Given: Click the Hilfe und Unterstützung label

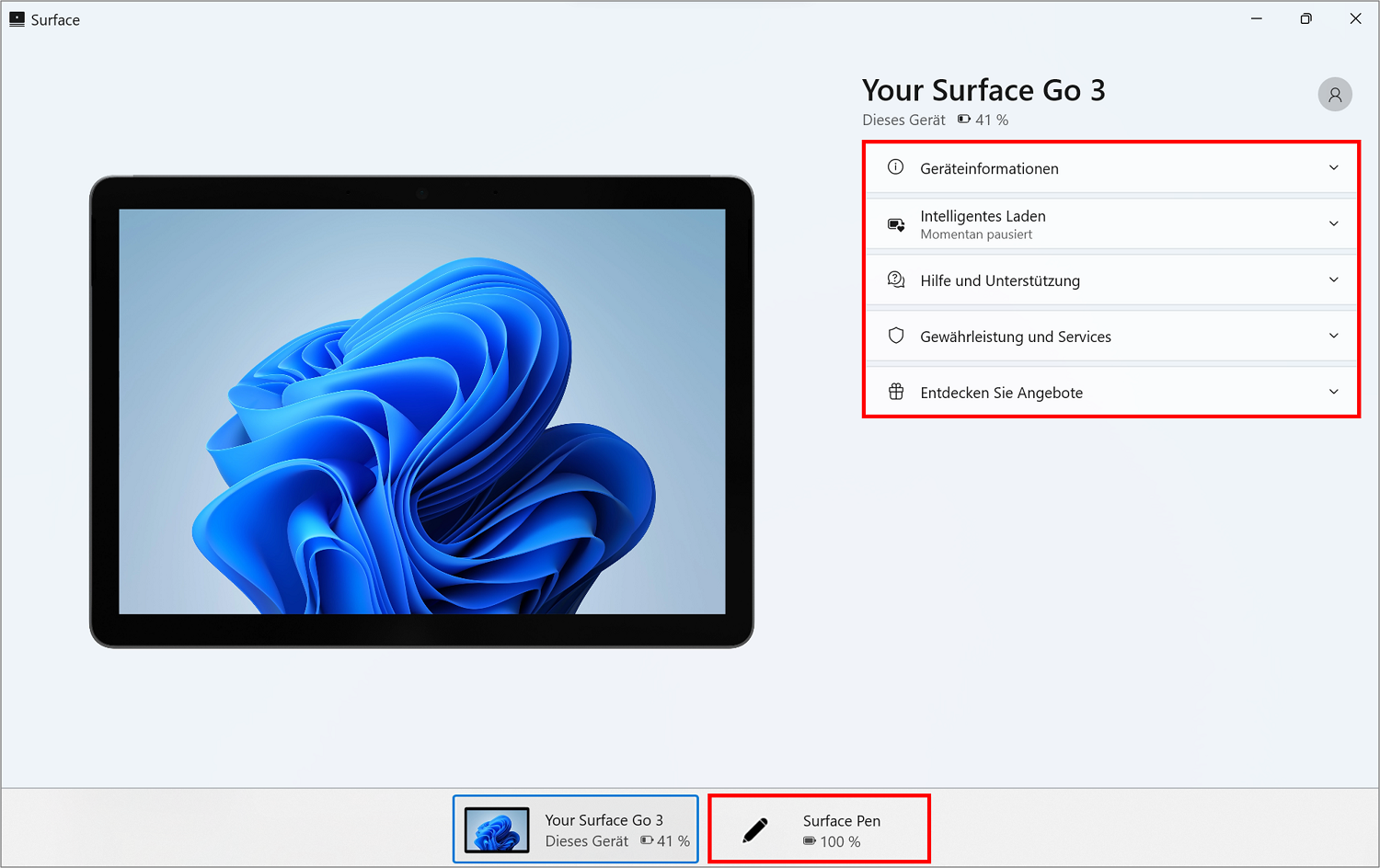Looking at the screenshot, I should pyautogui.click(x=1000, y=280).
